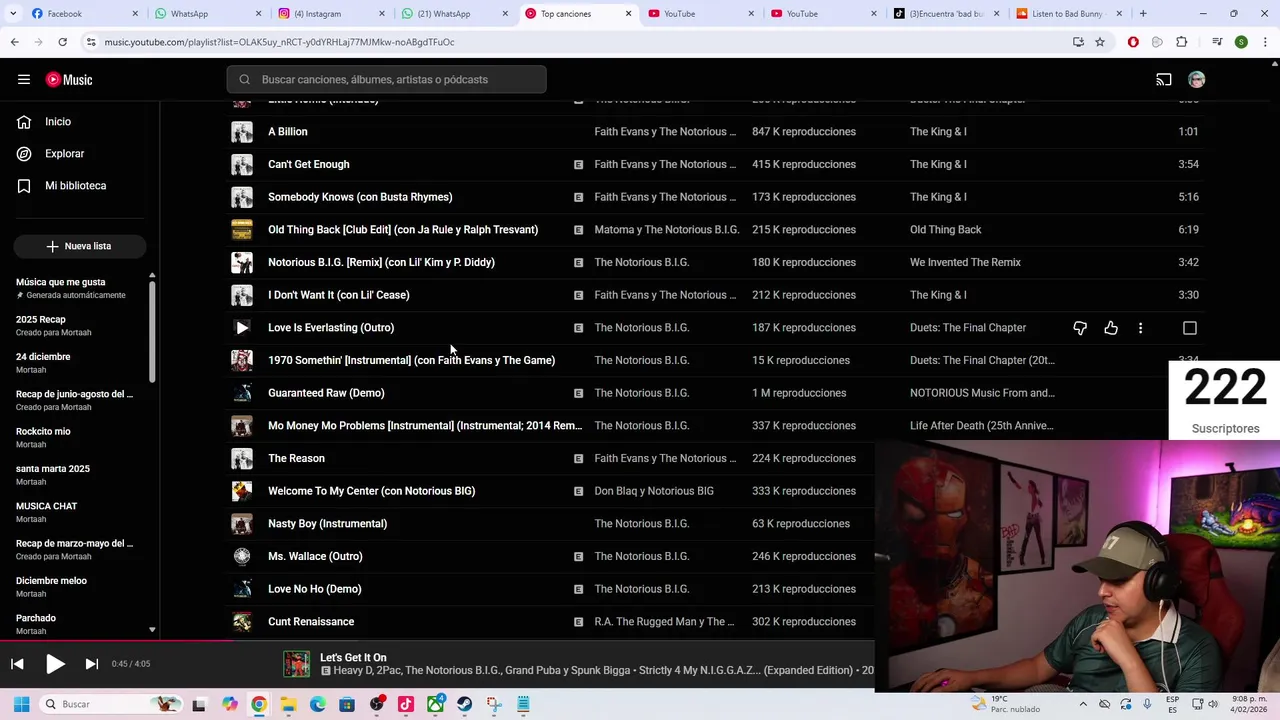Open the album We Invented The Remix
The height and width of the screenshot is (720, 1280).
click(965, 262)
